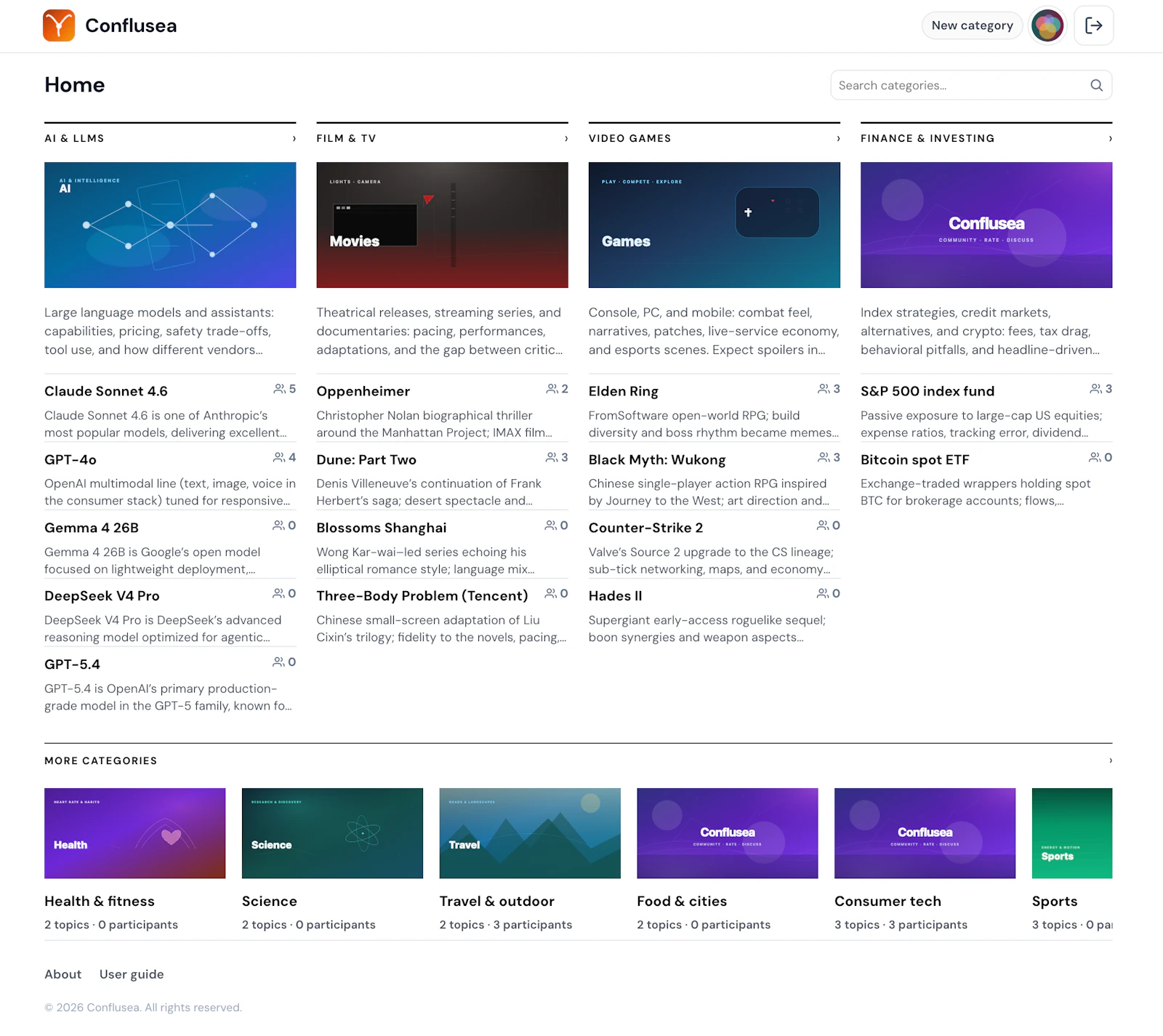Open the FINANCE & INVESTING heading
The image size is (1163, 1036).
[927, 138]
